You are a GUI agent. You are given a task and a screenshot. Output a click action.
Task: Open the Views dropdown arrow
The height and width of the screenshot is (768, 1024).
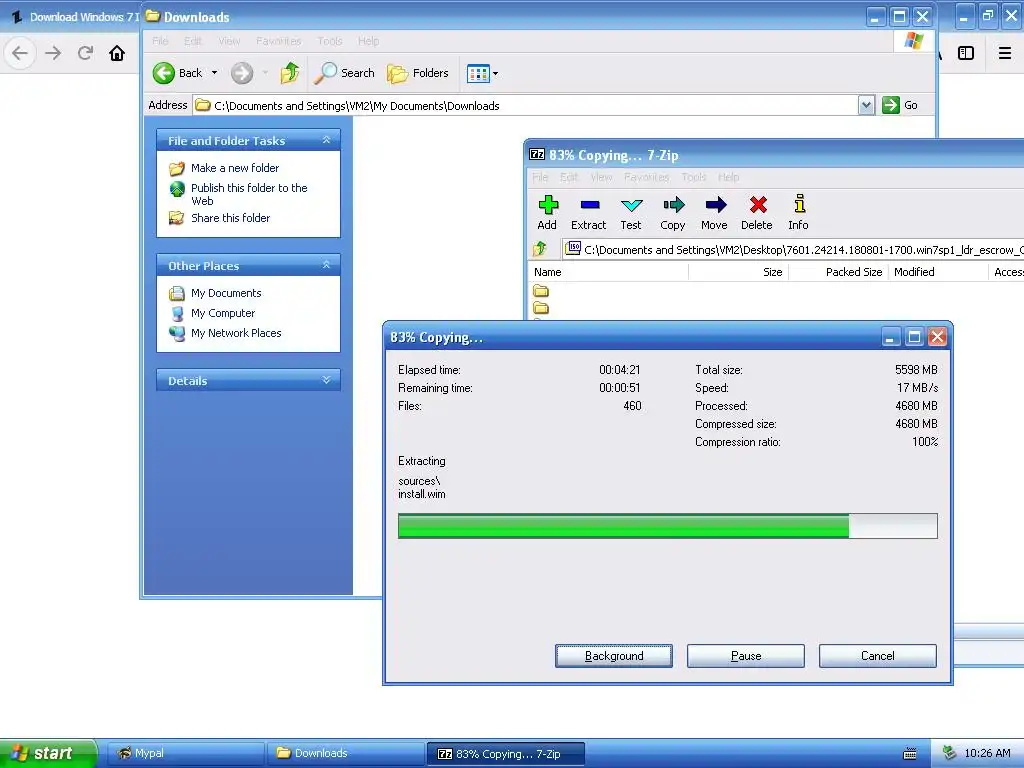tap(496, 73)
